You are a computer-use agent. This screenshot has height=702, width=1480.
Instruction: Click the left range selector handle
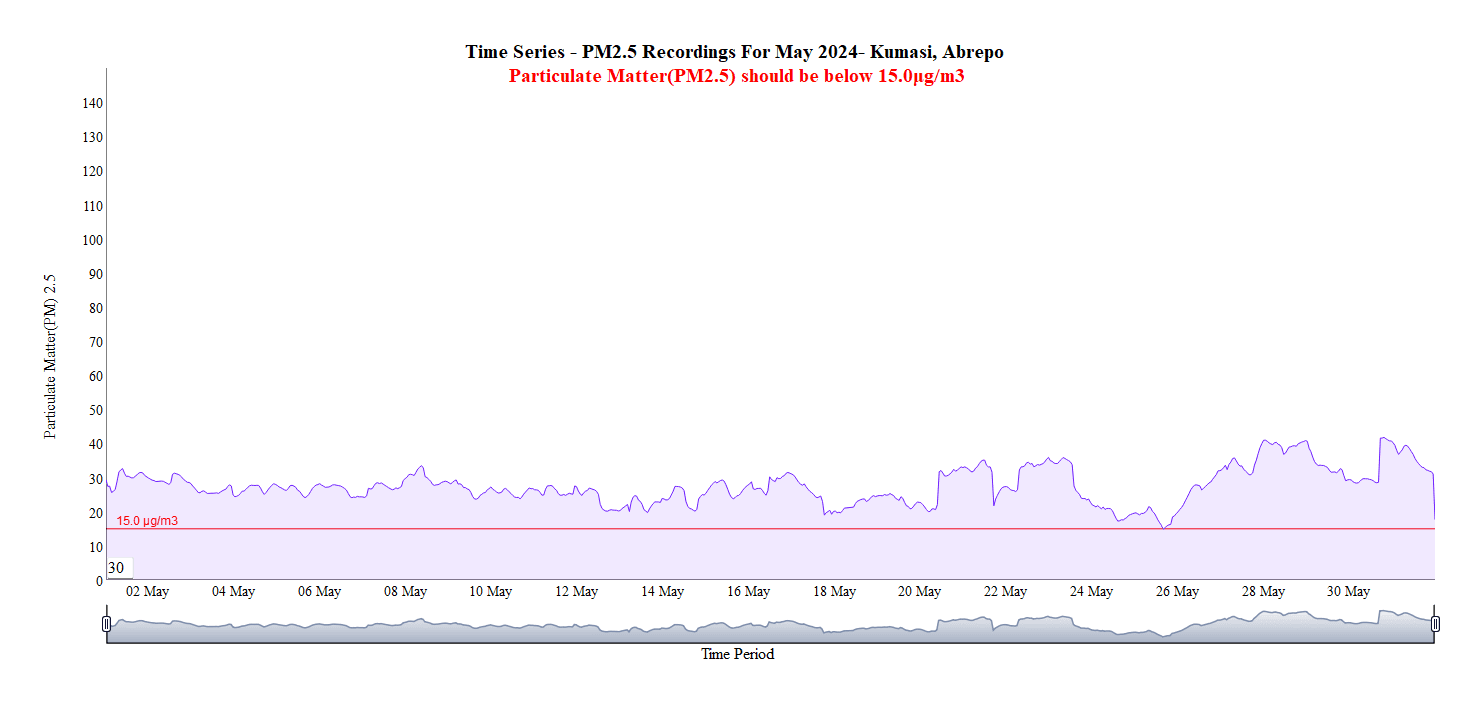(107, 624)
